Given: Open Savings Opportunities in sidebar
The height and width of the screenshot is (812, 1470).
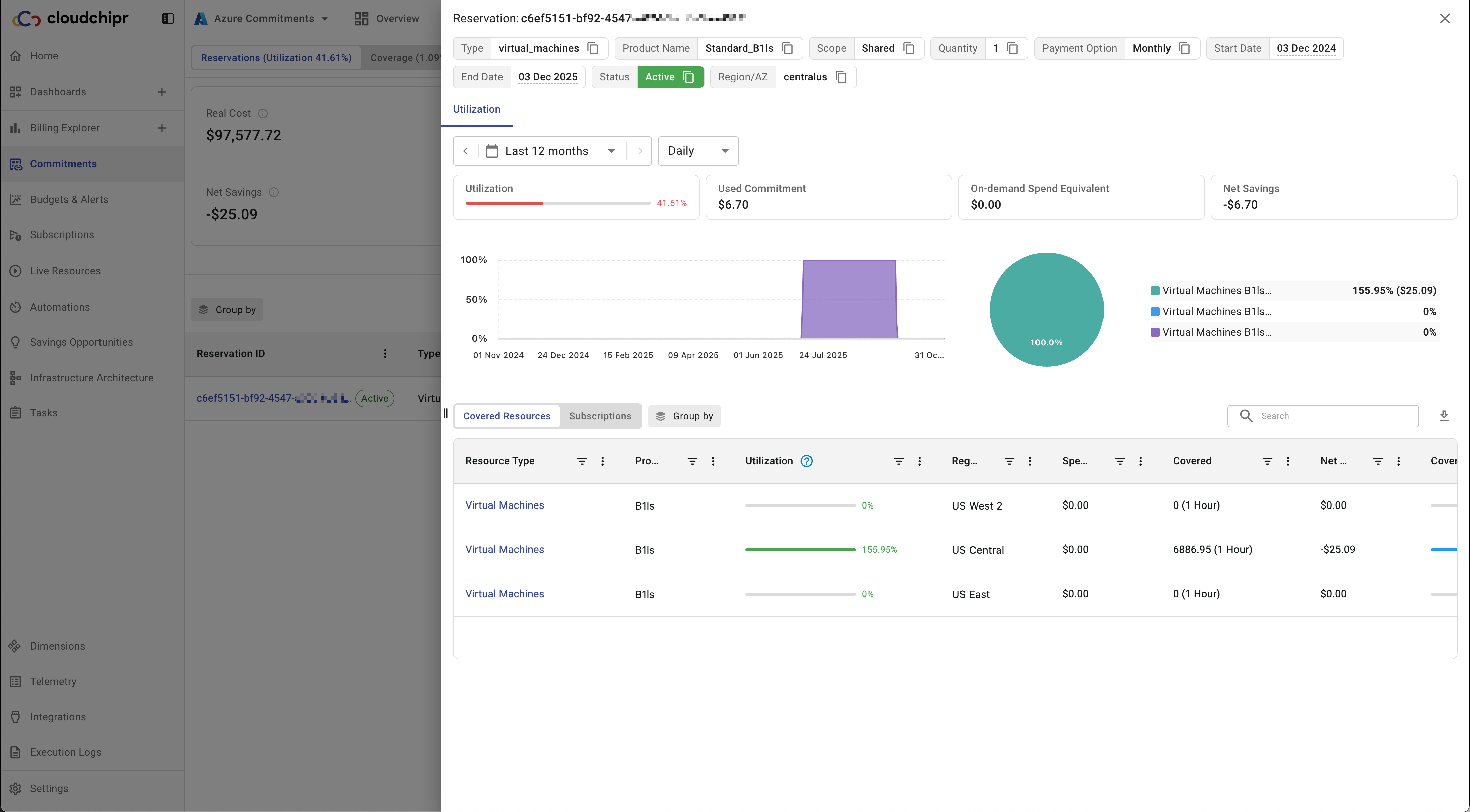Looking at the screenshot, I should click(81, 342).
